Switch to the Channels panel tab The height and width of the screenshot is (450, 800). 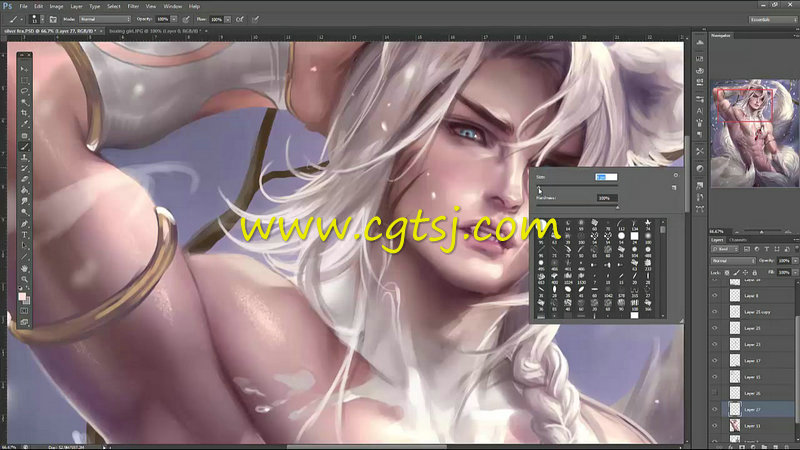[738, 240]
